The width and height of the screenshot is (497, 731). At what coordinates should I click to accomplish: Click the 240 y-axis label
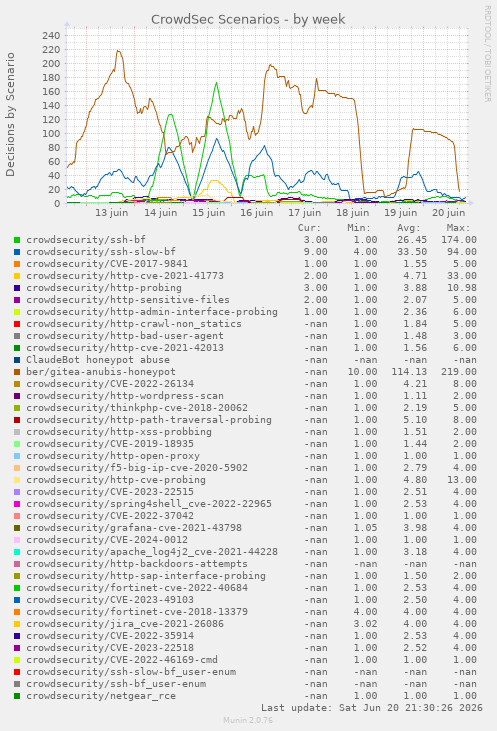click(x=51, y=35)
